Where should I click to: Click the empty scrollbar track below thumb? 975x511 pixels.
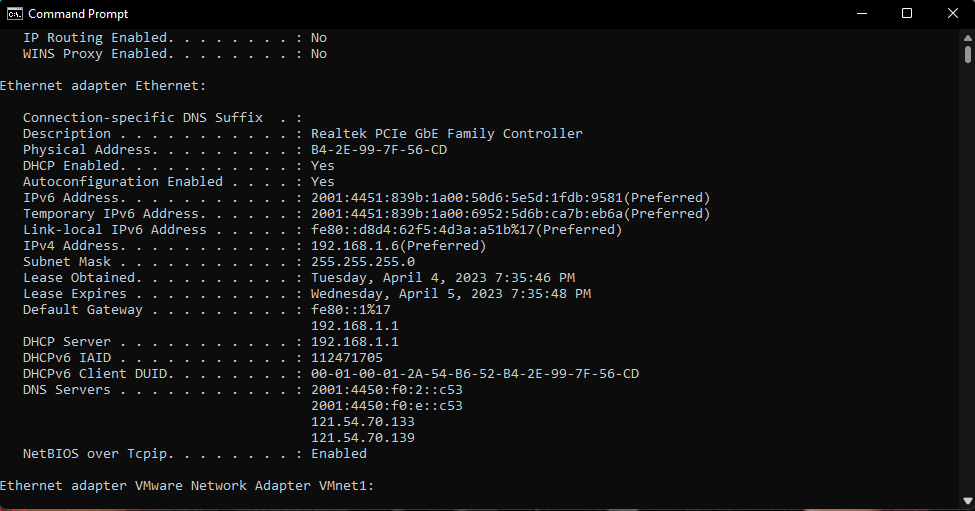(x=968, y=280)
